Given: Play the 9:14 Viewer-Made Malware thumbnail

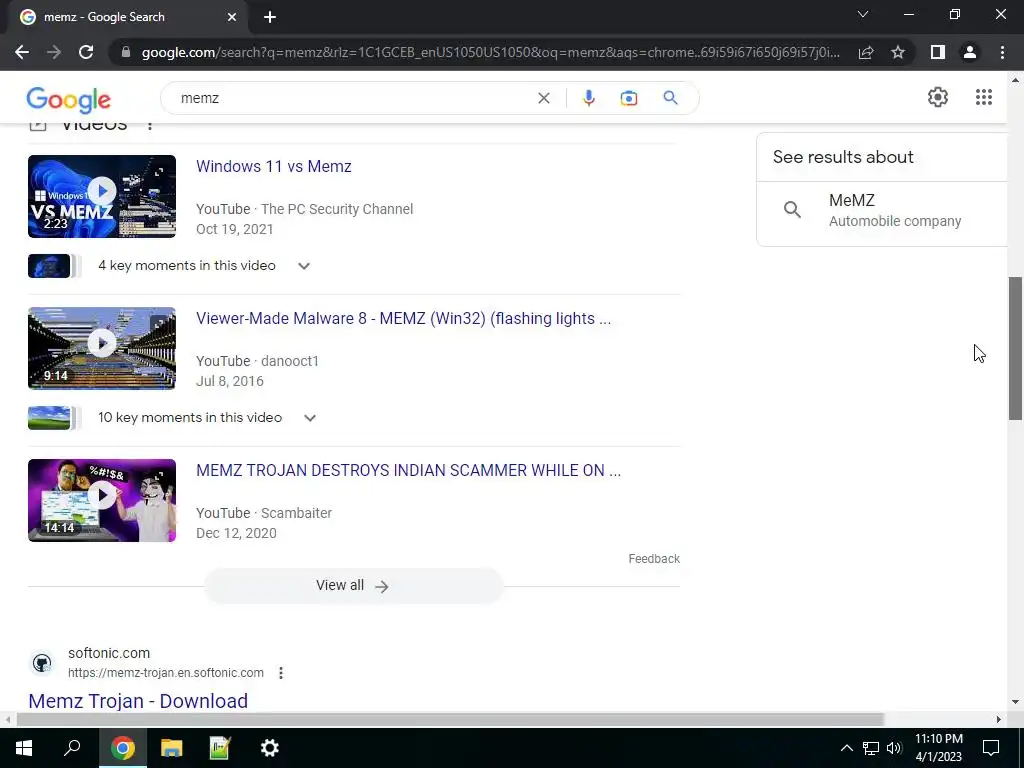Looking at the screenshot, I should [102, 349].
